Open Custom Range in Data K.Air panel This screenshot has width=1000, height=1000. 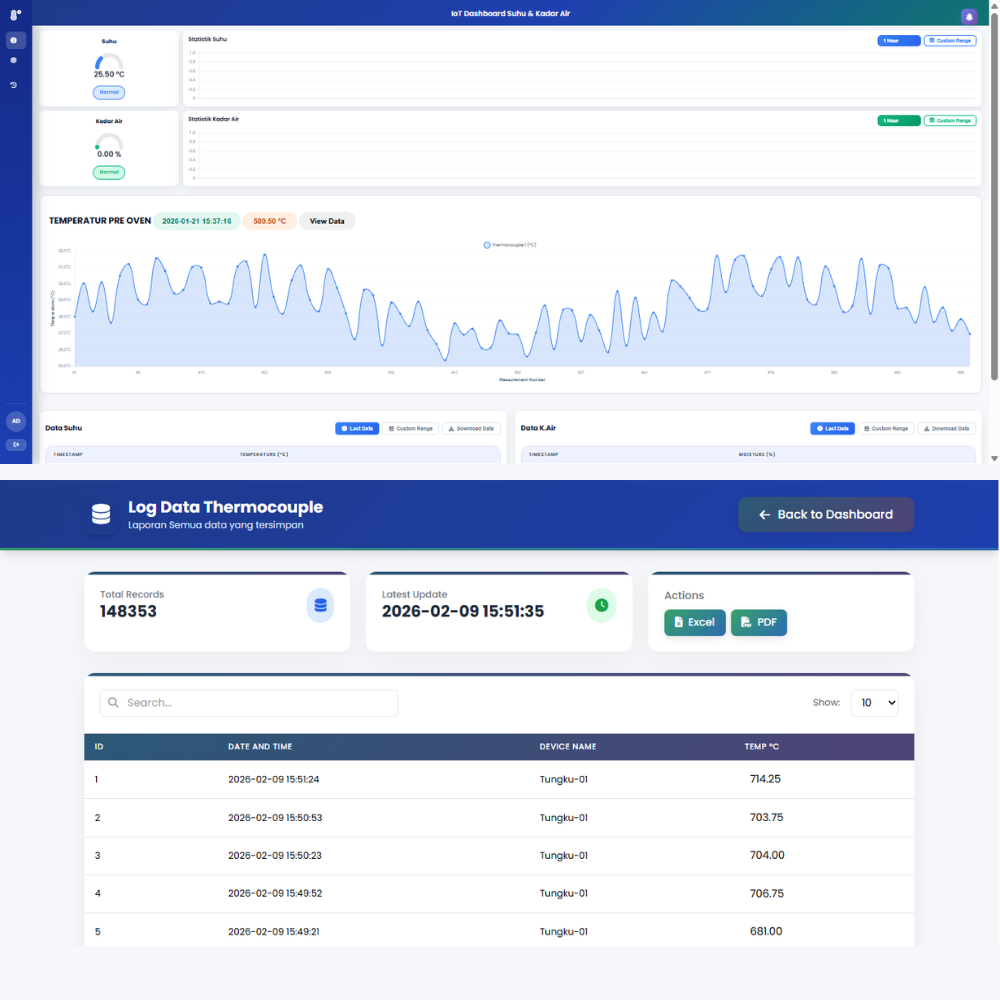[x=885, y=428]
